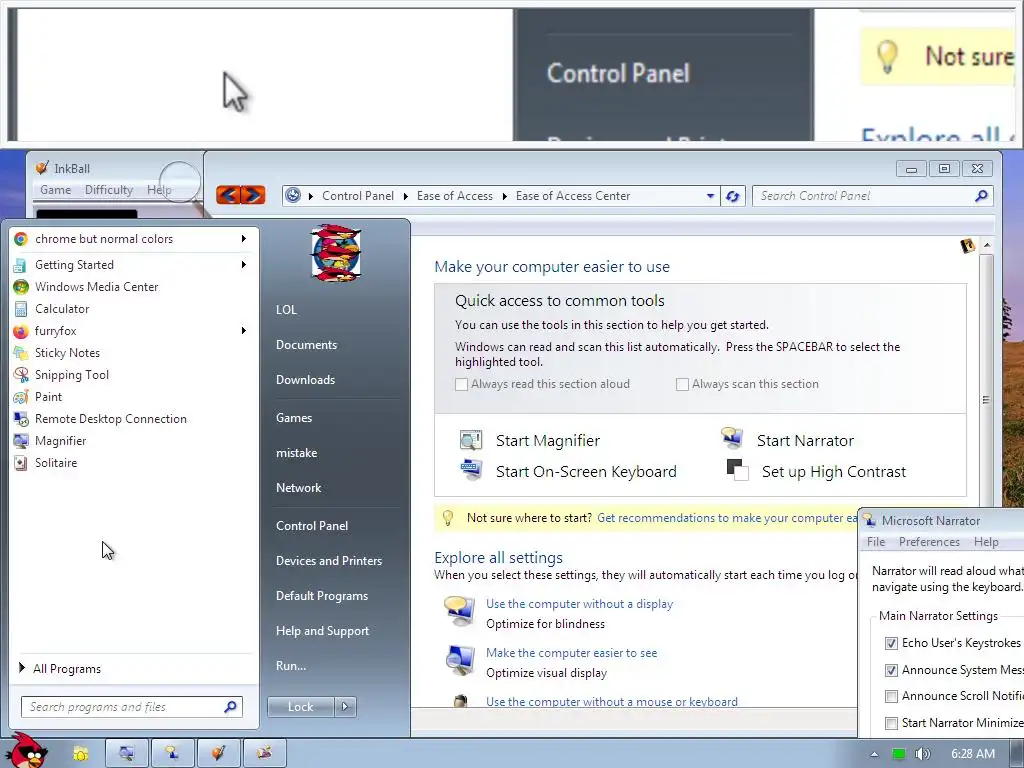Uncheck Announce System Messages in Narrator

click(891, 670)
